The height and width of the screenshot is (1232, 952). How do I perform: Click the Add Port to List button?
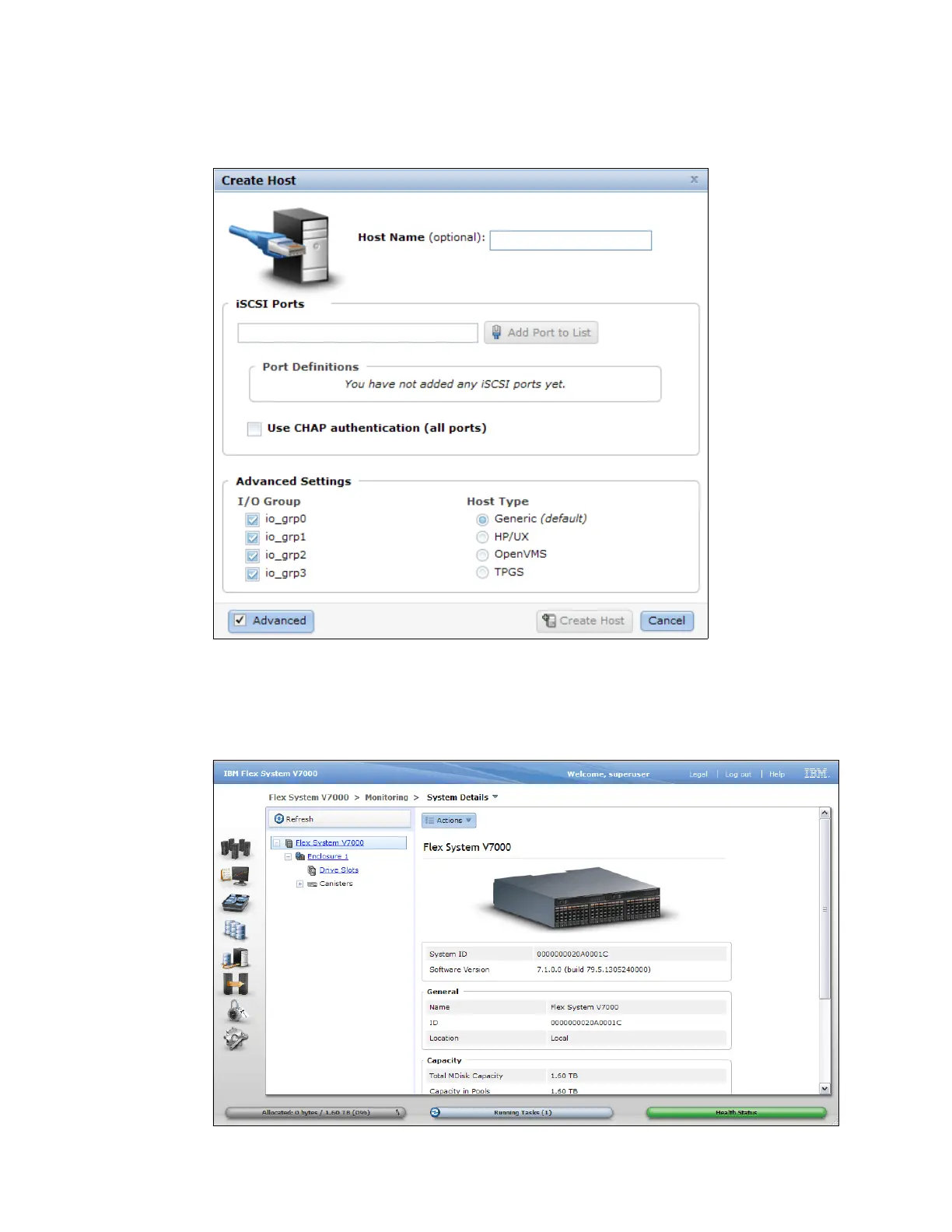[x=541, y=333]
